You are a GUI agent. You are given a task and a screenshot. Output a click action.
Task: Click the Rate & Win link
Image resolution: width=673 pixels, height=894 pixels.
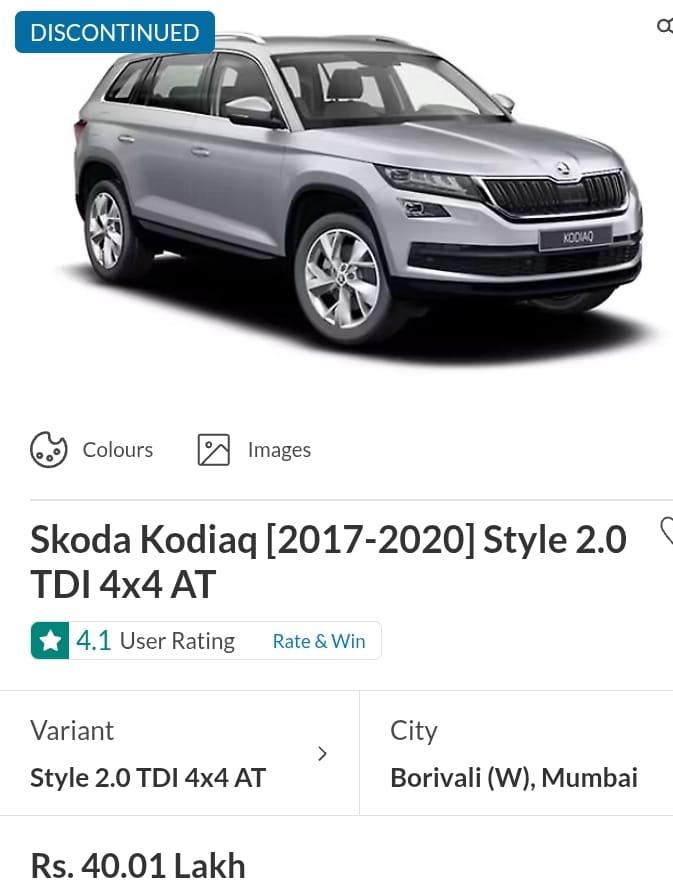(319, 641)
